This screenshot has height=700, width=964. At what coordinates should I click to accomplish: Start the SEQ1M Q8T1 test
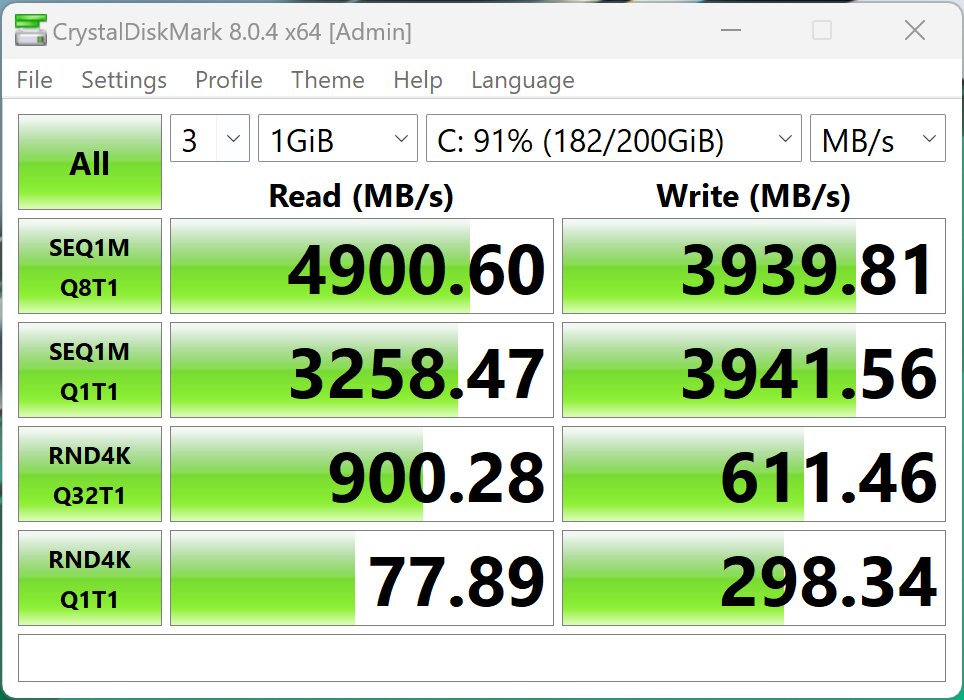(x=90, y=266)
